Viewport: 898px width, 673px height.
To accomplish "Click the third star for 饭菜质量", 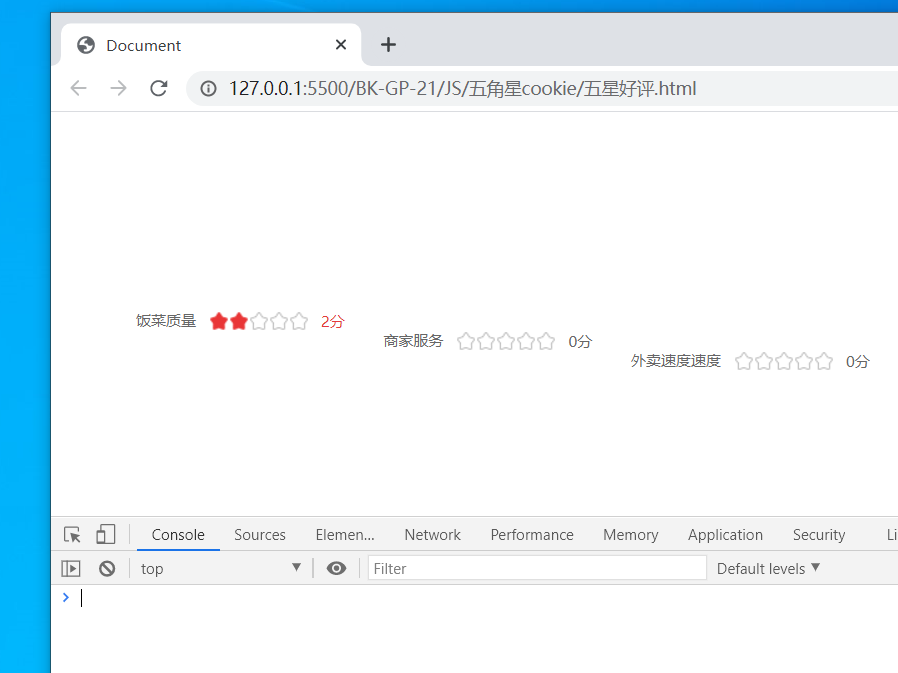I will click(x=259, y=321).
